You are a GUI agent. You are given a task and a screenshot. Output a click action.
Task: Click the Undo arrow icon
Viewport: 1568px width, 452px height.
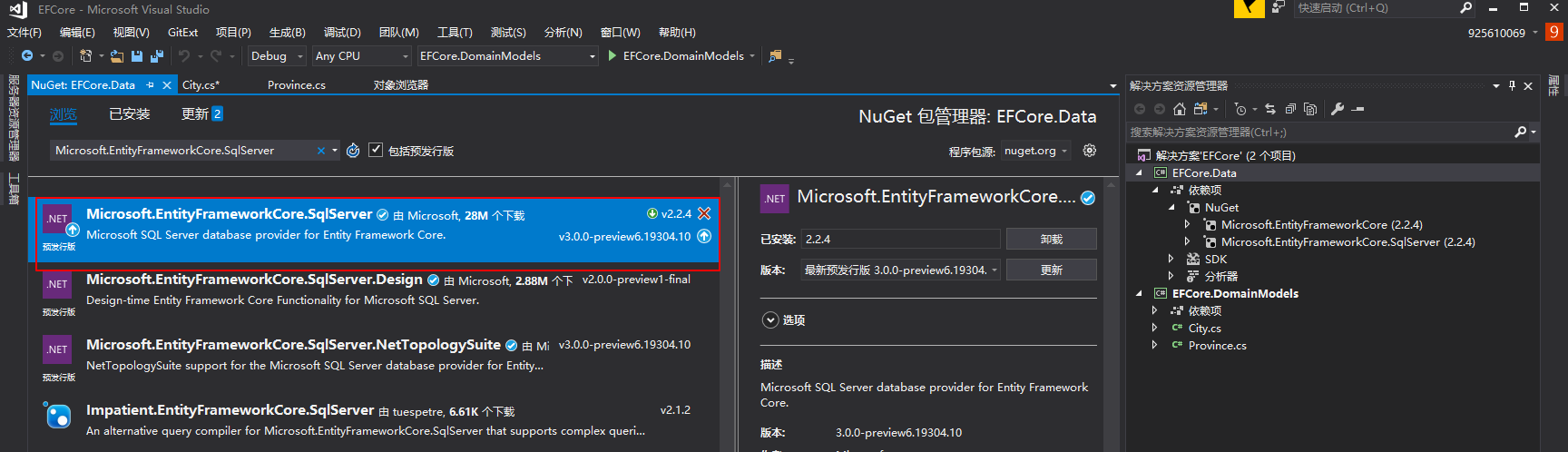coord(184,56)
